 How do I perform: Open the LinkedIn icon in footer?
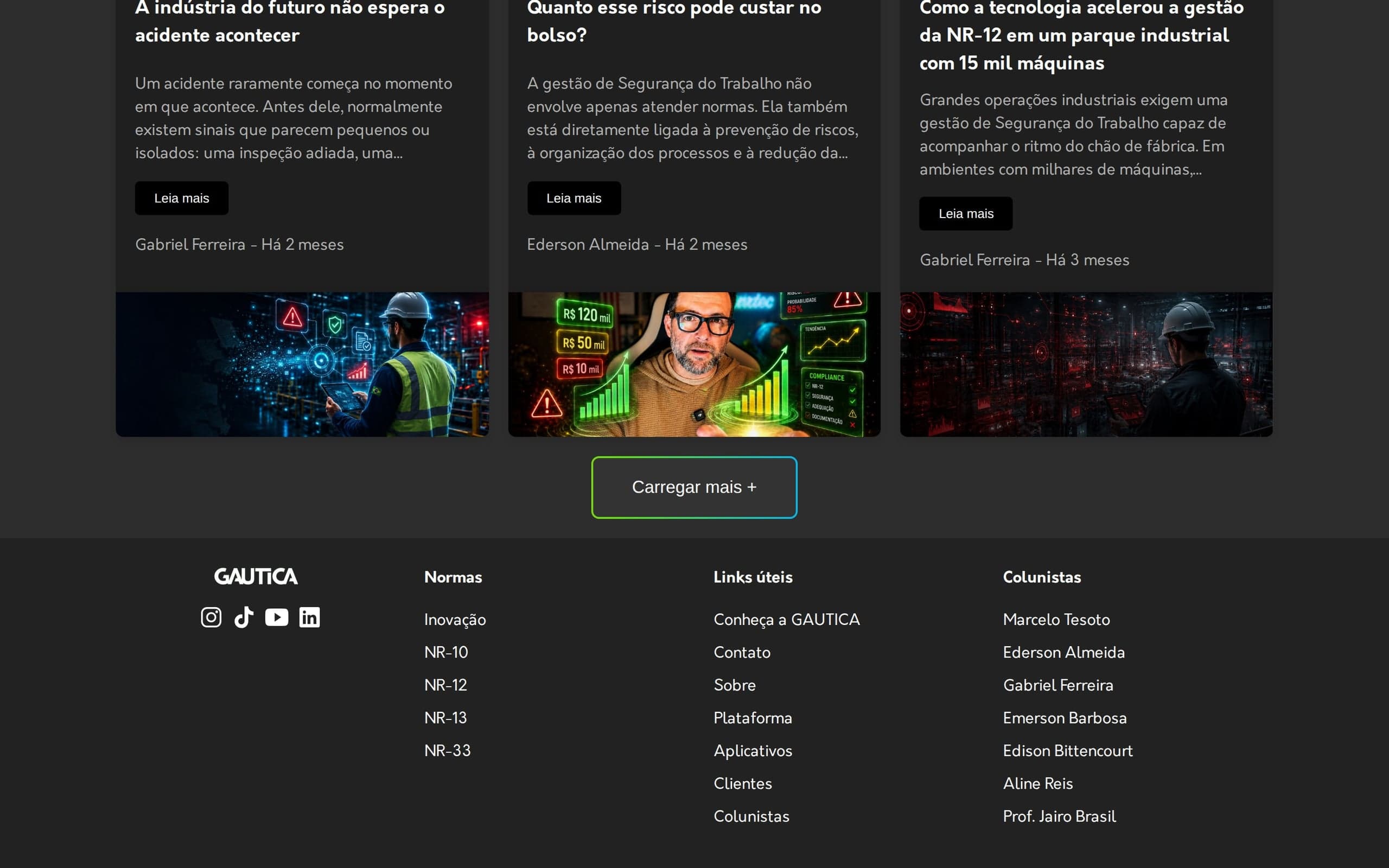[309, 617]
